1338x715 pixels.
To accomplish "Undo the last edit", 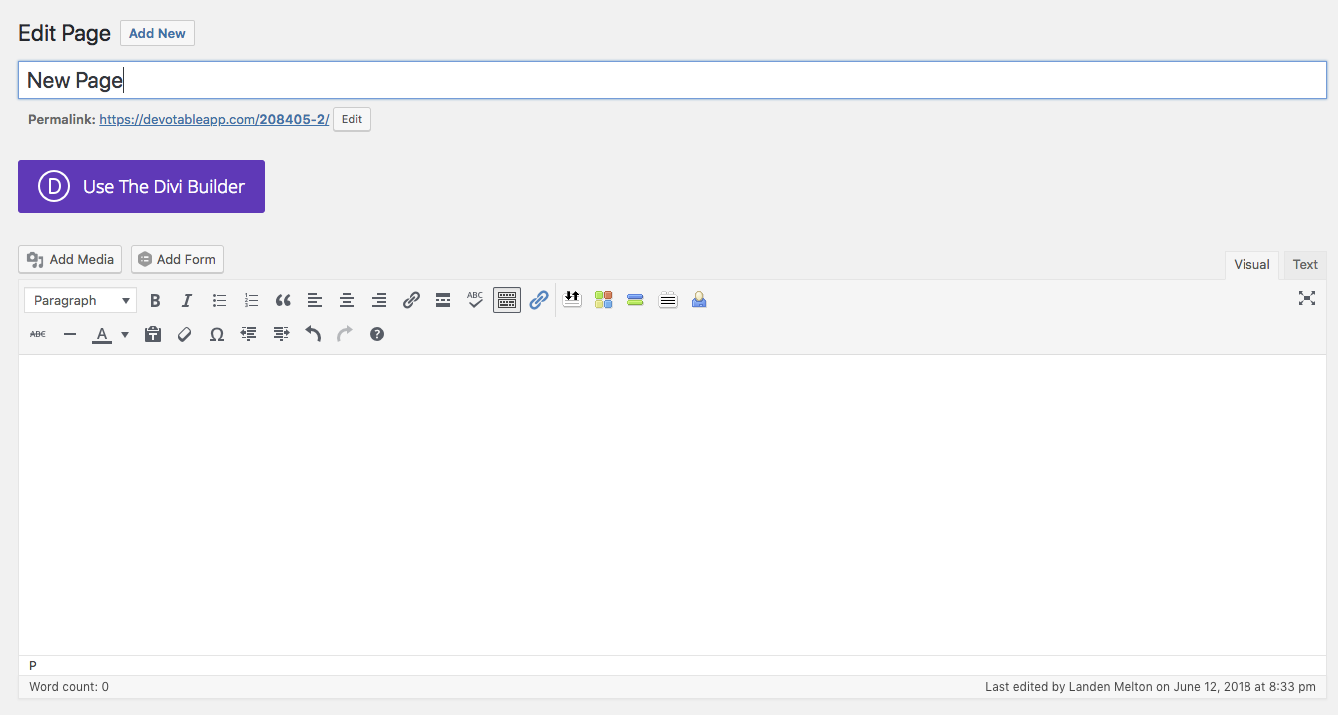I will point(313,334).
